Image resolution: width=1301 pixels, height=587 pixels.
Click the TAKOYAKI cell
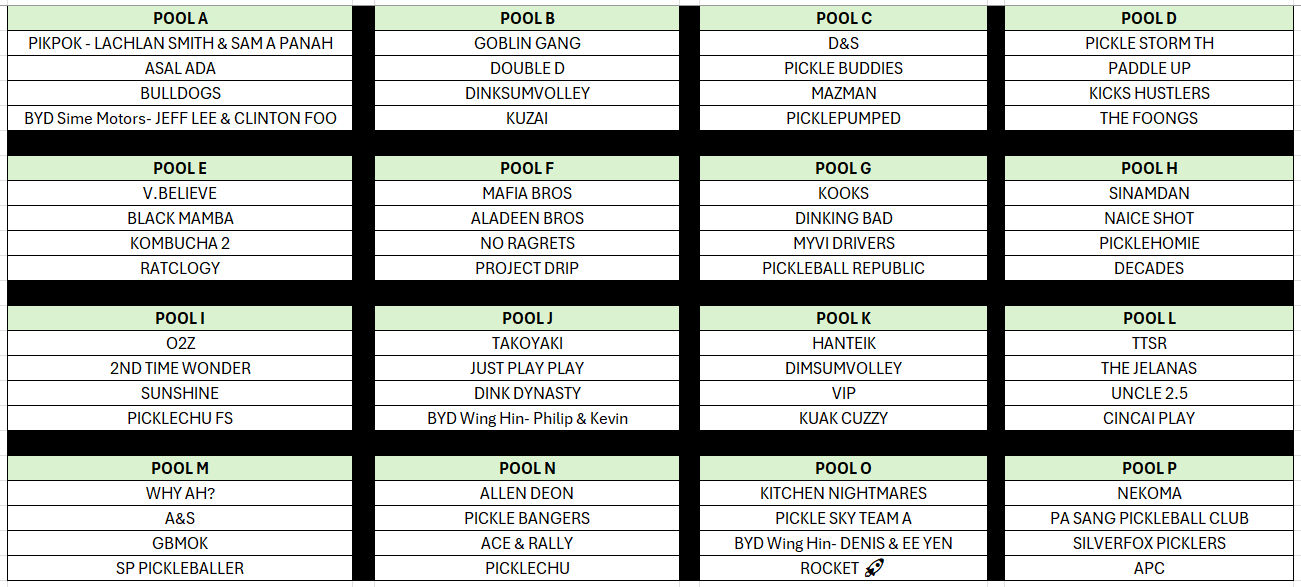coord(527,343)
